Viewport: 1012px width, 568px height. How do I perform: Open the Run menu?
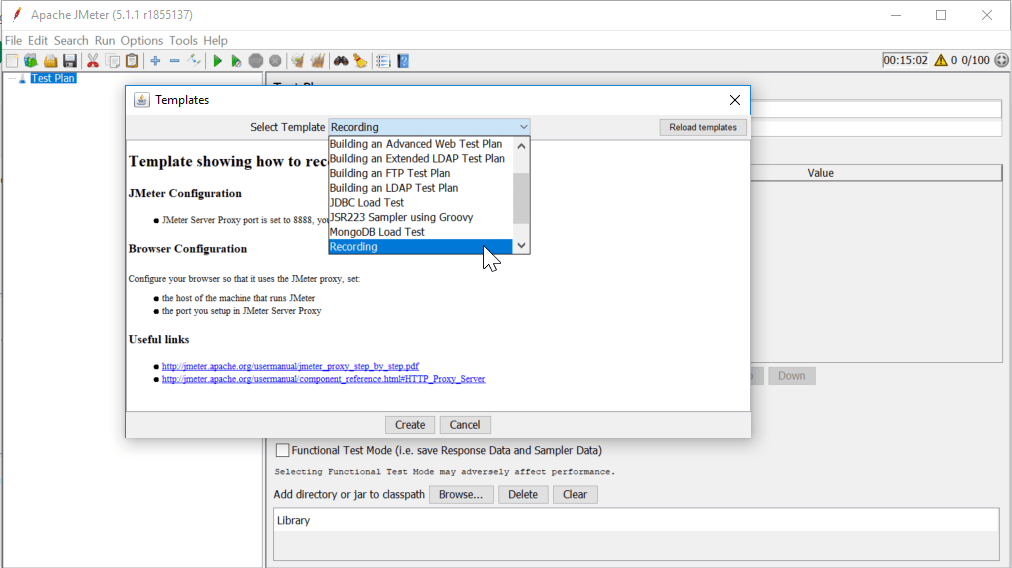click(105, 40)
